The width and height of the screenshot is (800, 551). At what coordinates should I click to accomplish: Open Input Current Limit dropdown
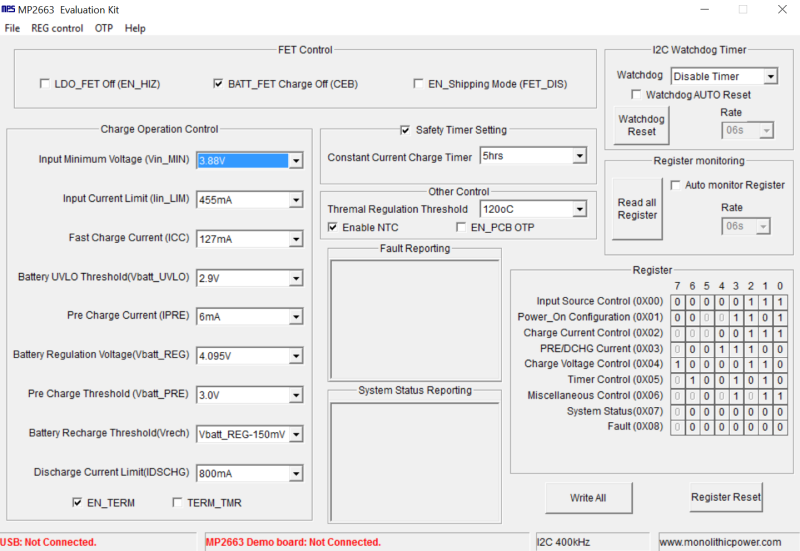point(296,199)
